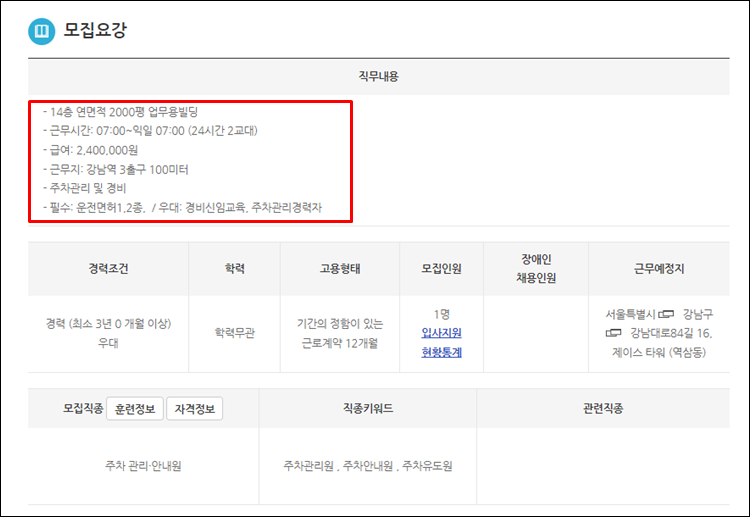Click the 경력조건 column header
Image resolution: width=750 pixels, height=517 pixels.
(x=108, y=269)
